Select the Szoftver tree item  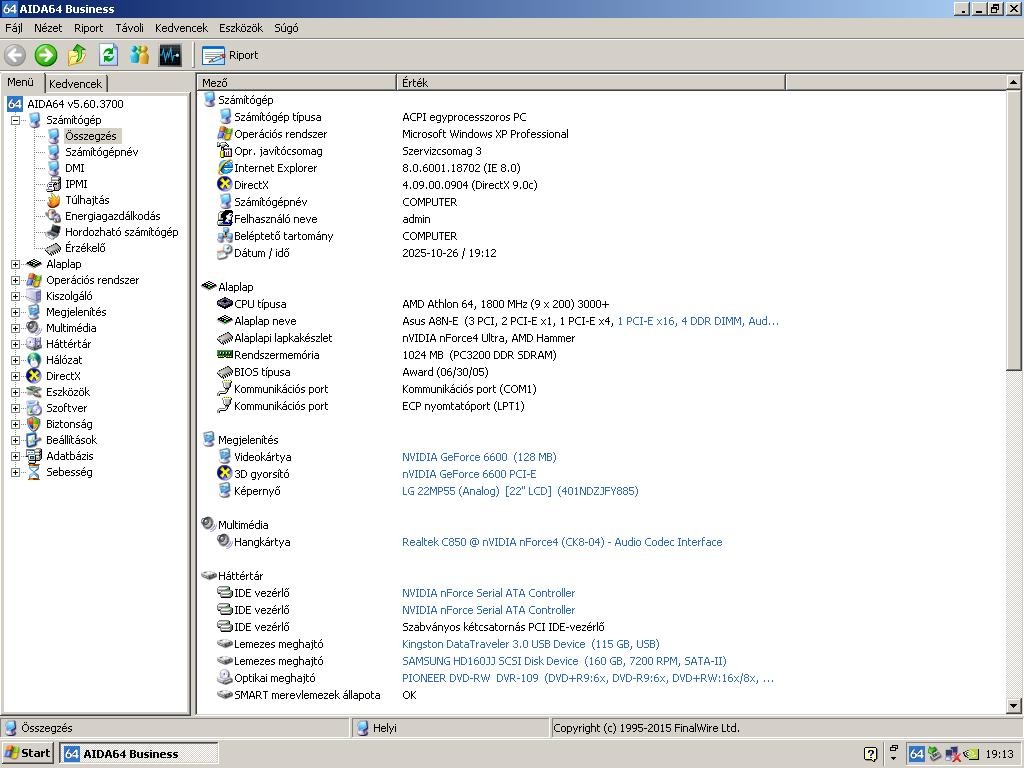[x=67, y=408]
